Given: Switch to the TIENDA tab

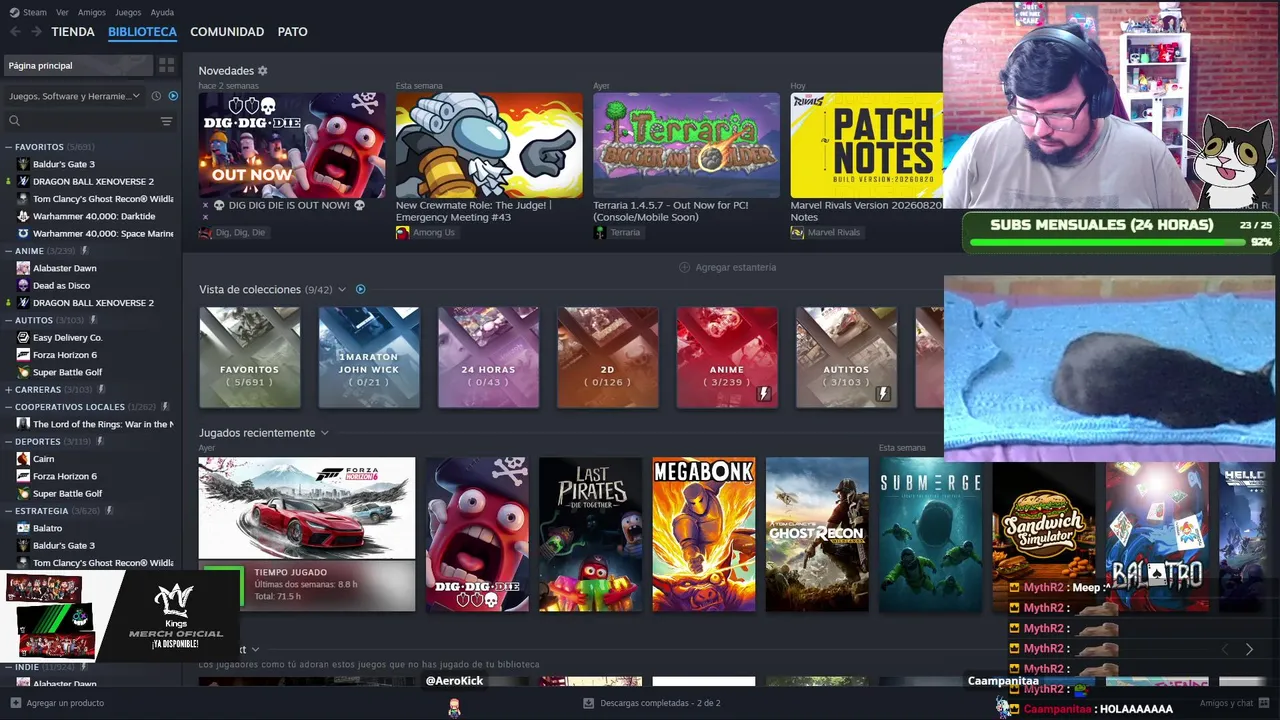Looking at the screenshot, I should point(73,32).
